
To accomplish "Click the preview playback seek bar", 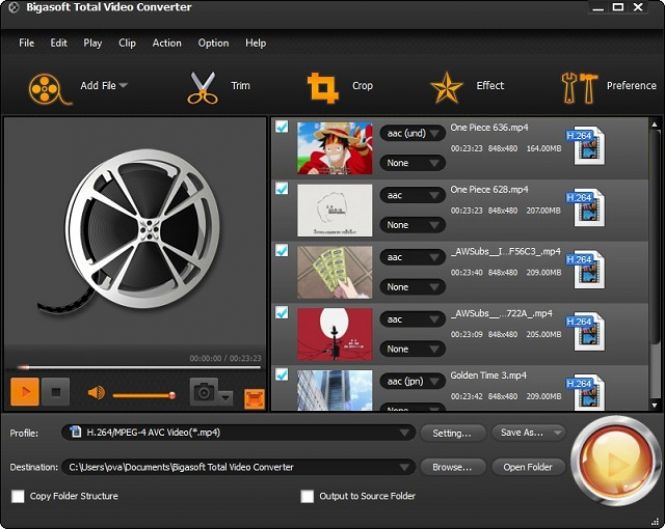I will point(139,367).
